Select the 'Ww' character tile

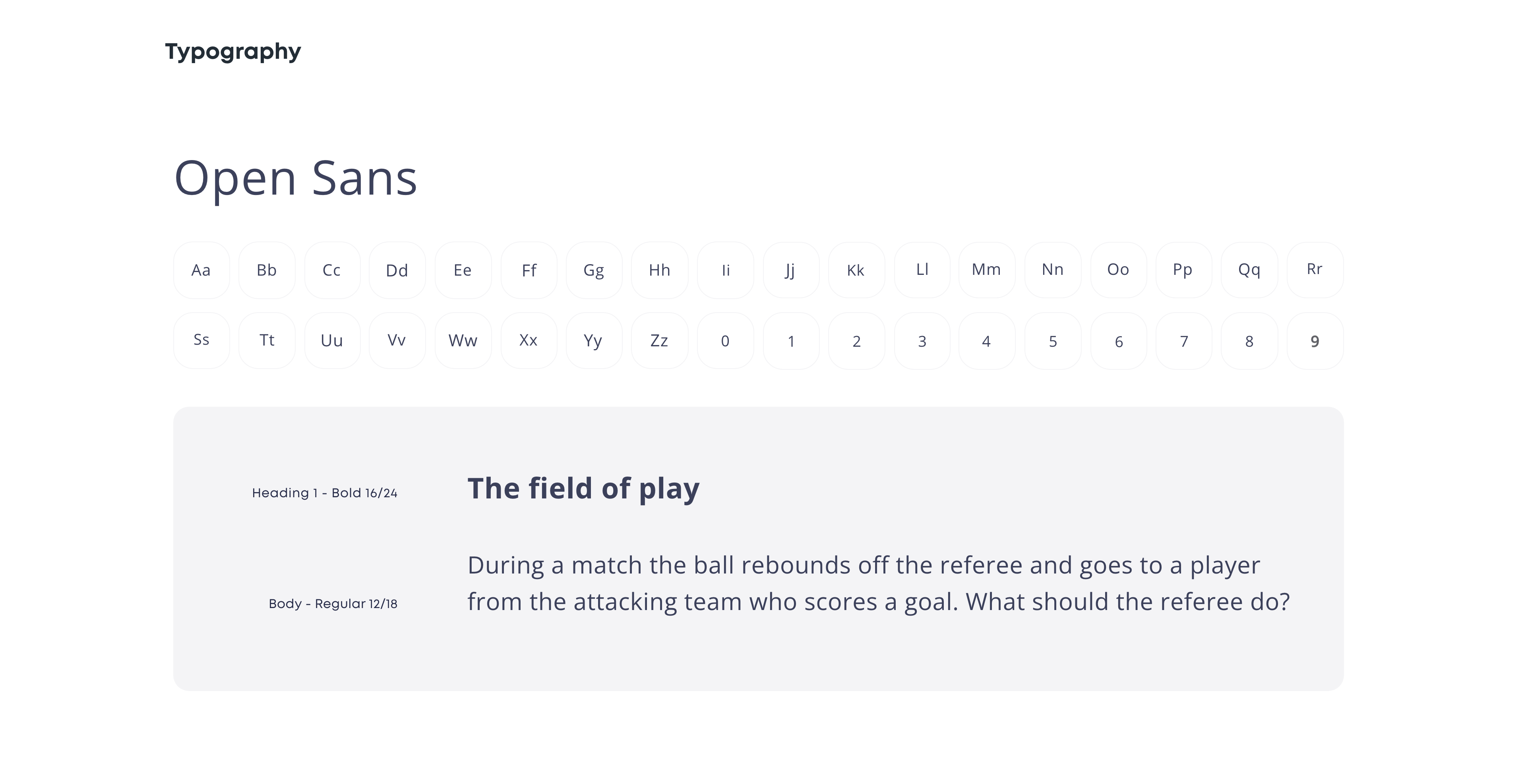[x=463, y=340]
